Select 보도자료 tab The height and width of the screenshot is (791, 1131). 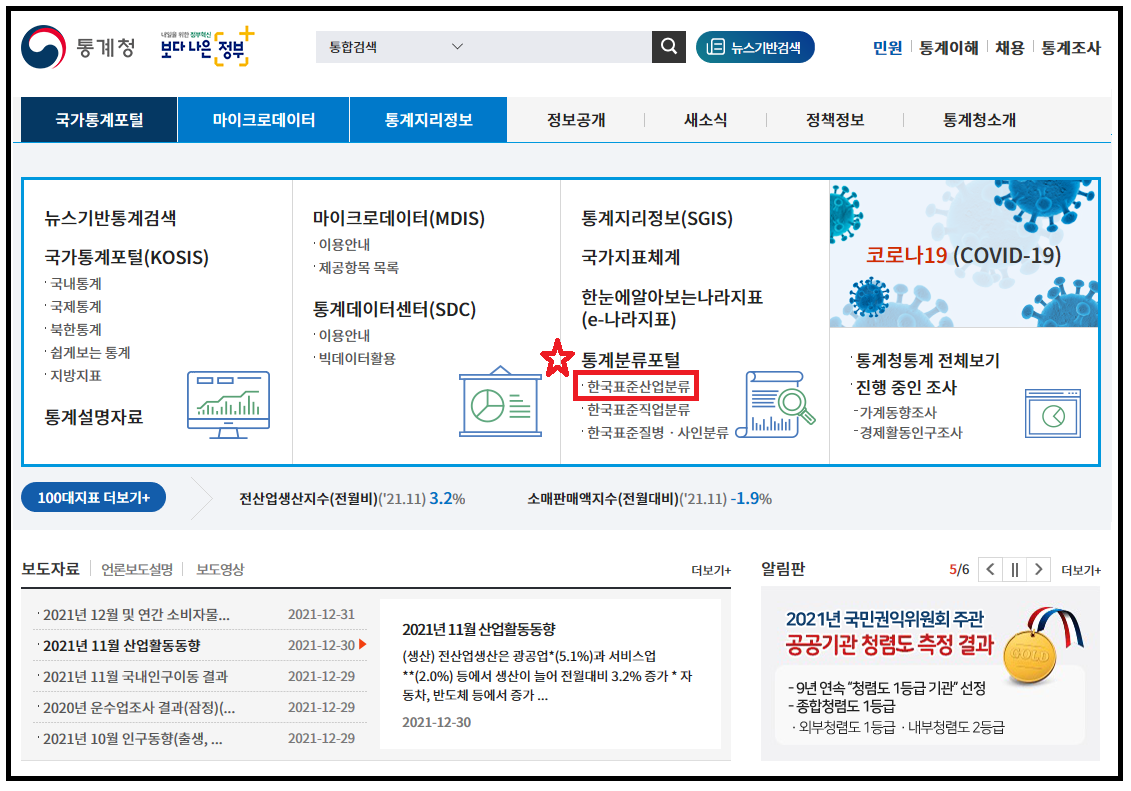click(x=50, y=569)
